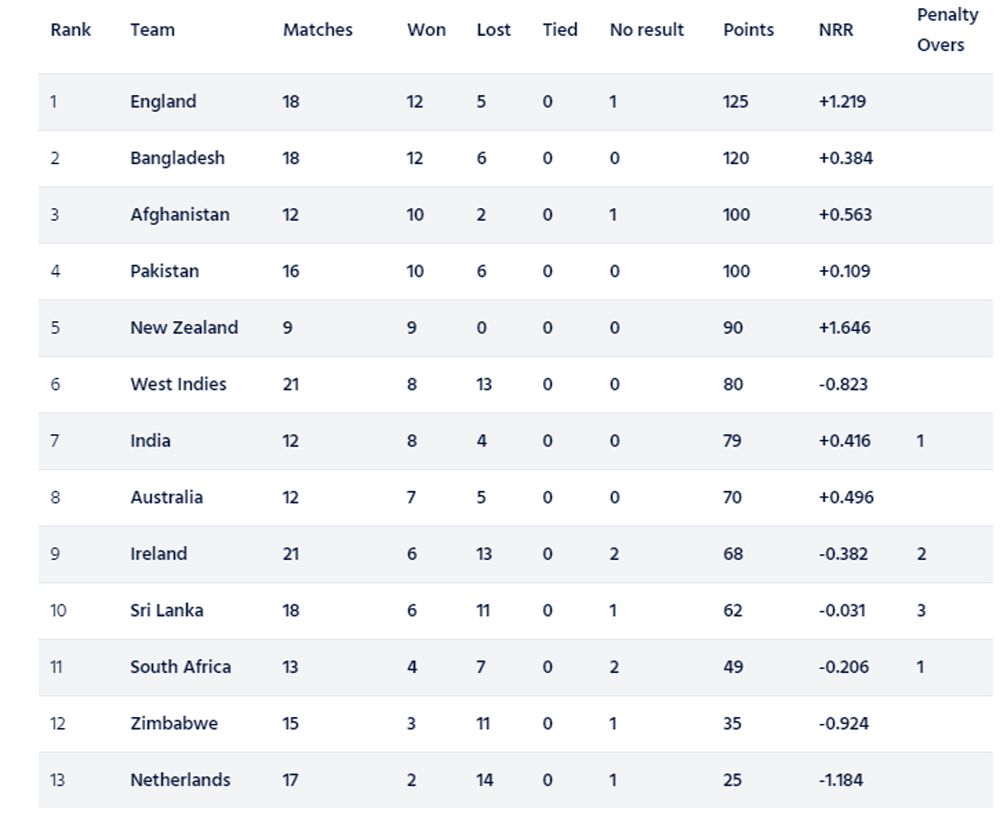The image size is (1000, 815).
Task: Click the NRR column header
Action: coord(835,30)
